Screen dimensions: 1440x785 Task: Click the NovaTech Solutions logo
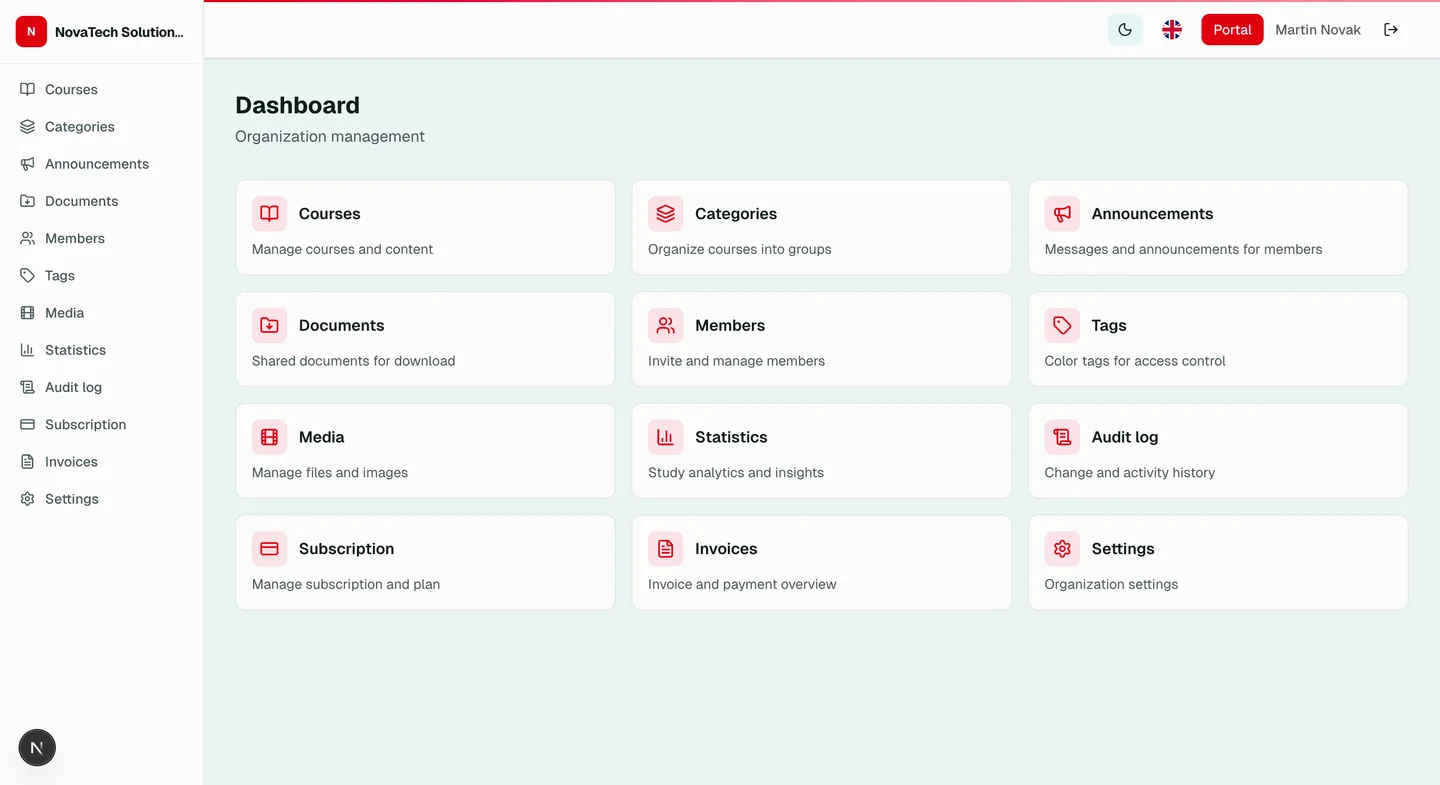point(31,31)
